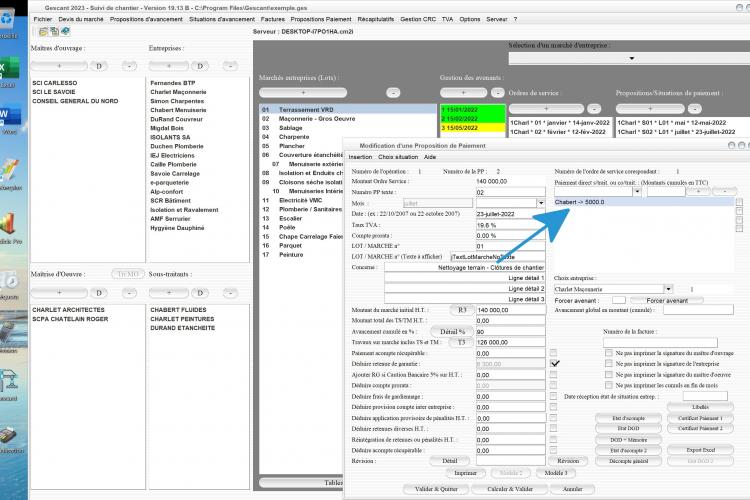Open the Sélection d'un marché d'entreprise dropdown
This screenshot has width=750, height=500.
click(x=631, y=58)
